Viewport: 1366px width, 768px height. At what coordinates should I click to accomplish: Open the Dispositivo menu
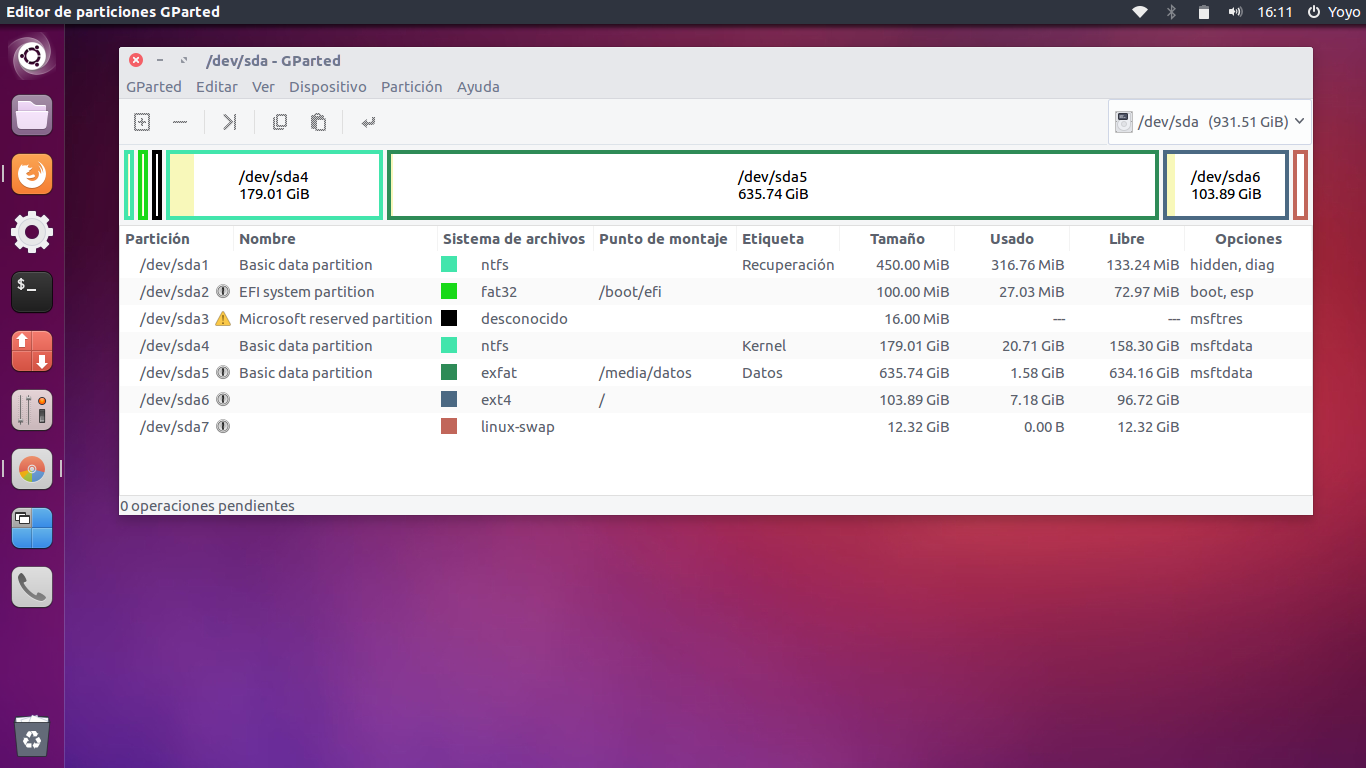328,87
